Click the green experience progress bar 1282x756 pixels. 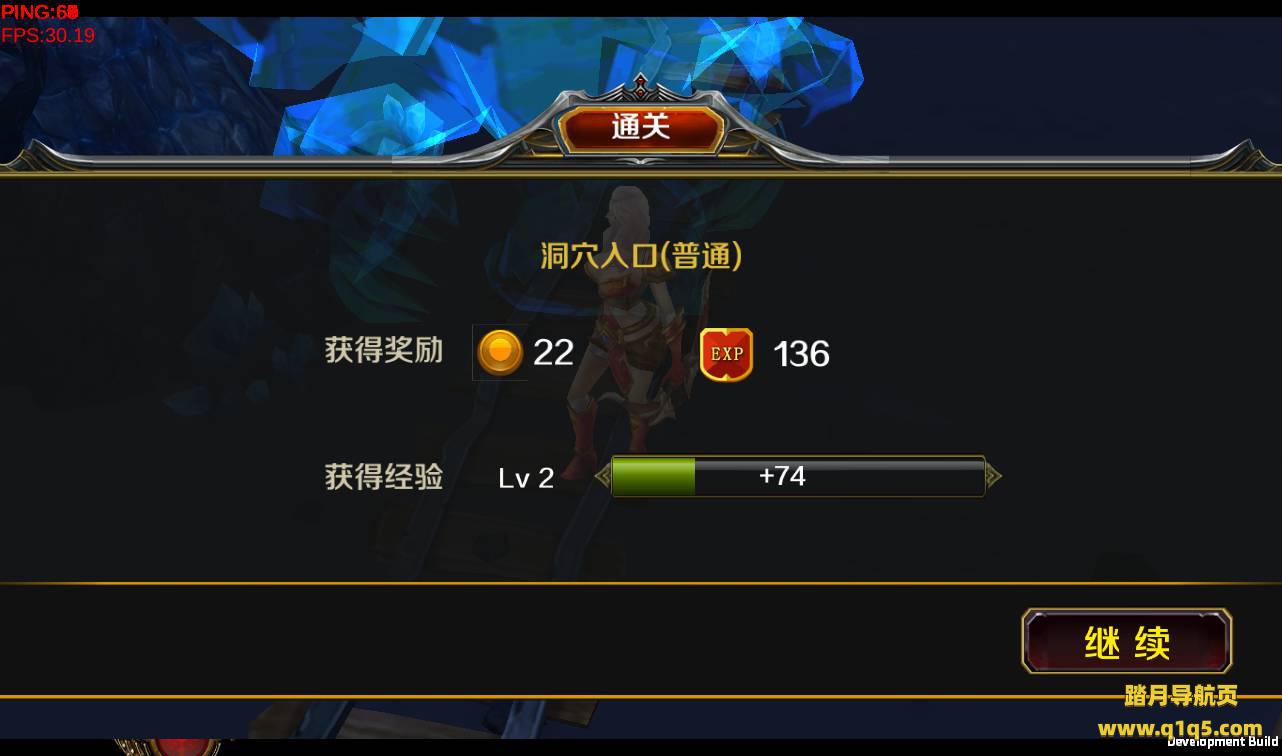798,476
